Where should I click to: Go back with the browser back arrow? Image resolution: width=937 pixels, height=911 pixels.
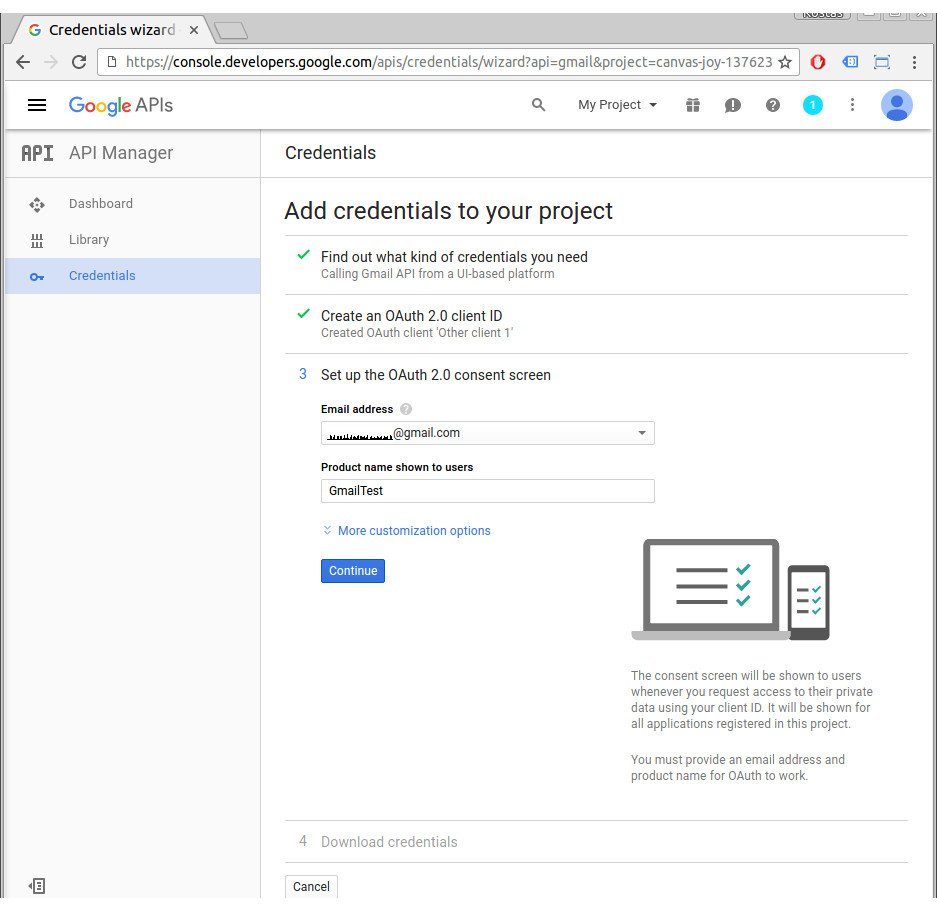(23, 62)
